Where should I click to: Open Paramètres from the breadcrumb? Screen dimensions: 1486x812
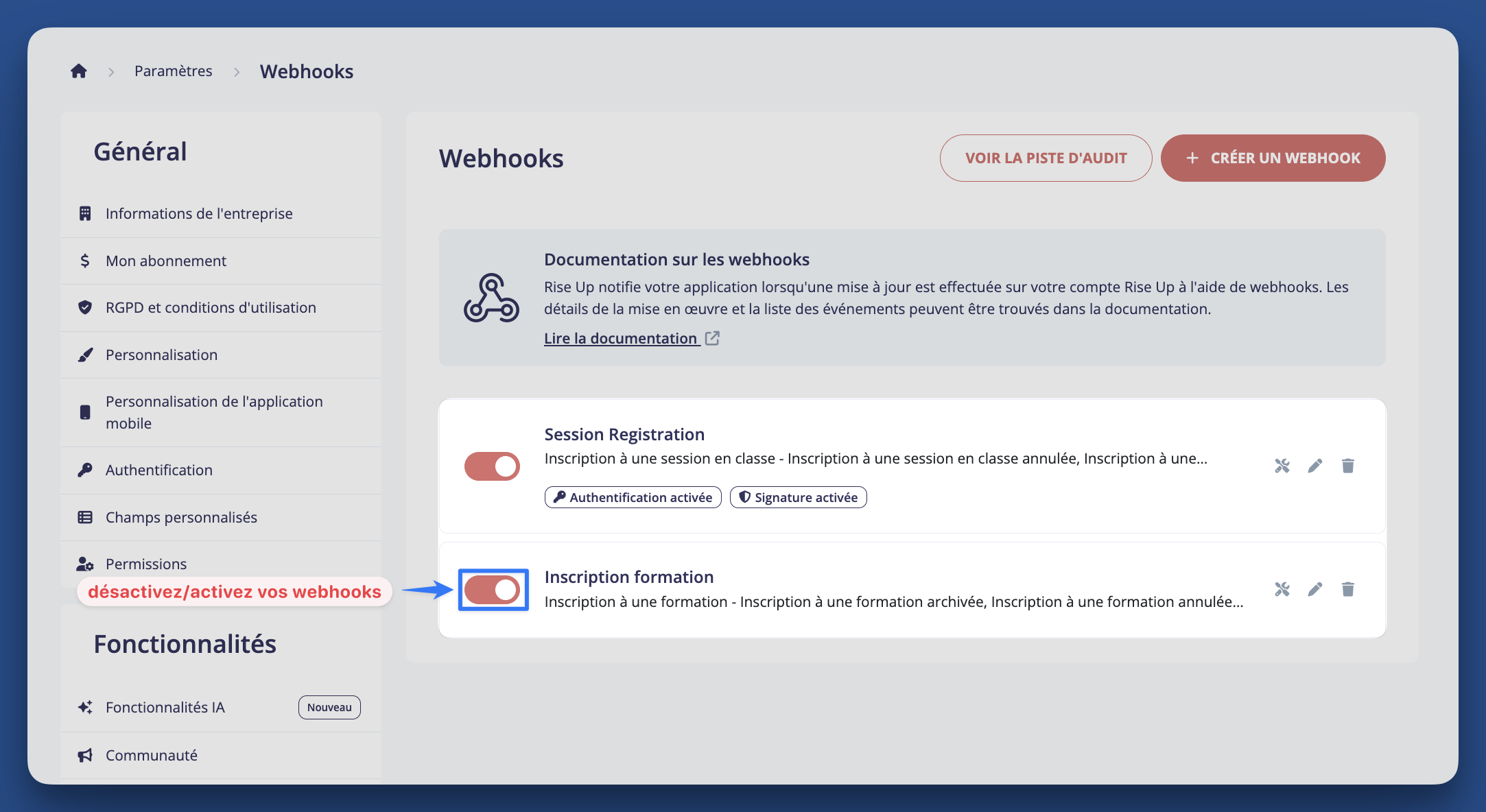pyautogui.click(x=174, y=71)
